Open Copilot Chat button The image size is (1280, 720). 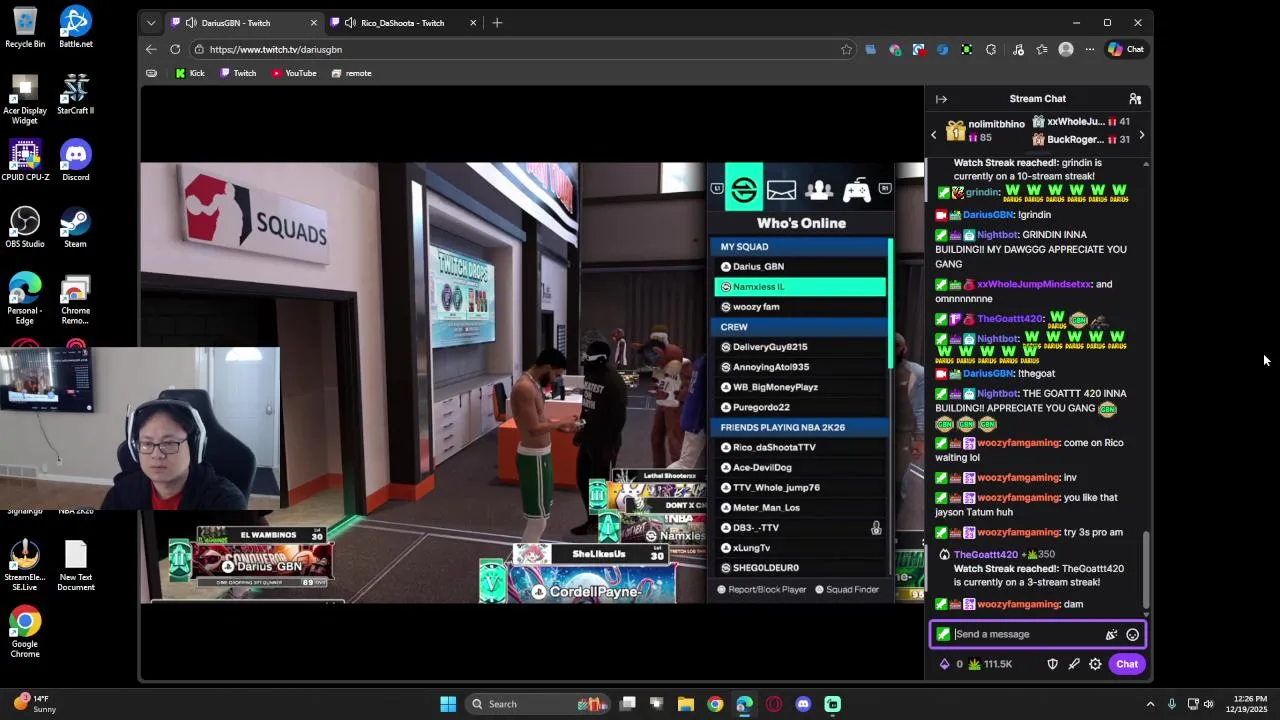[1126, 49]
